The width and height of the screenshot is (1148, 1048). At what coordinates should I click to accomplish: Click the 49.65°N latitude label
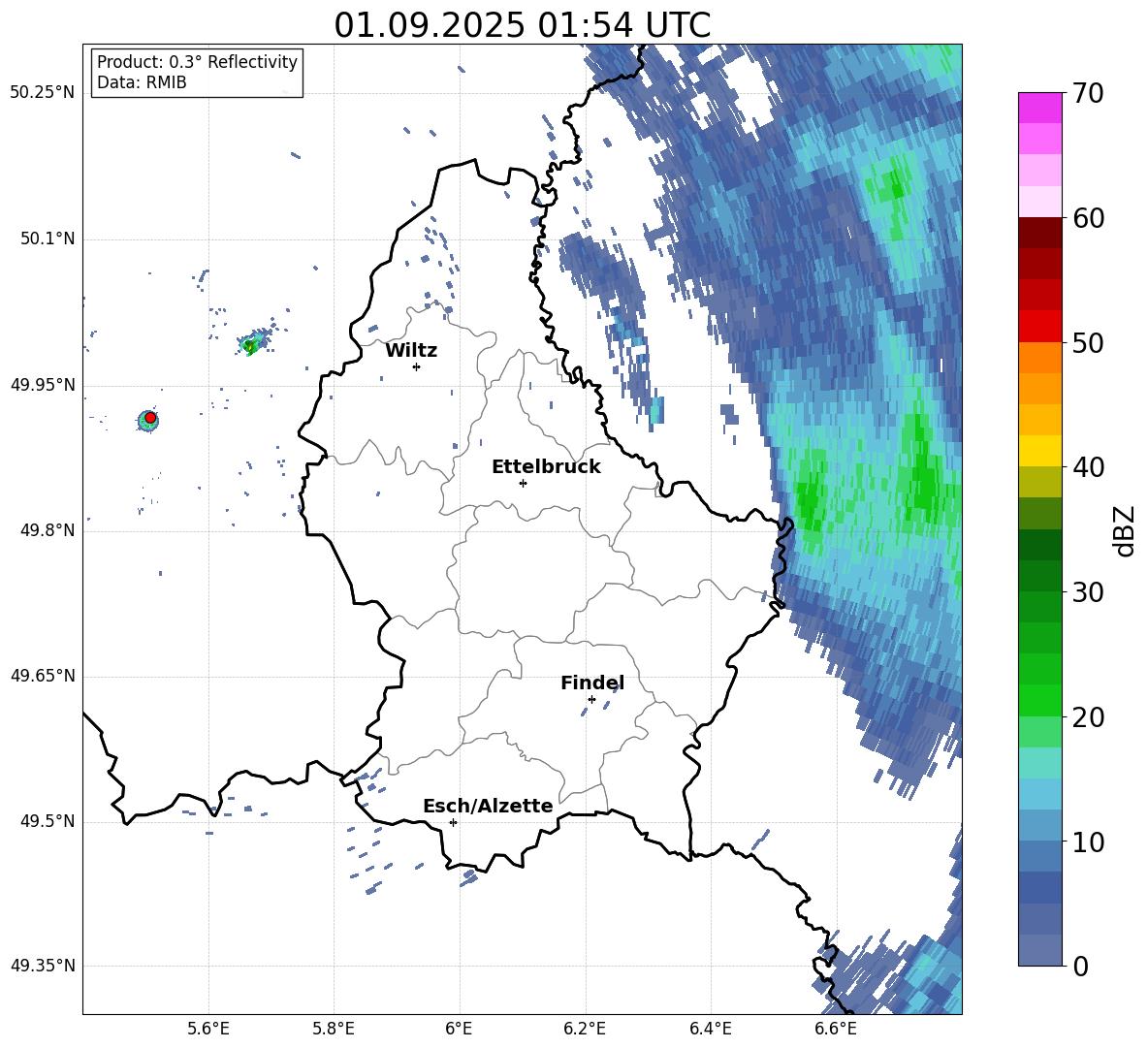(43, 676)
